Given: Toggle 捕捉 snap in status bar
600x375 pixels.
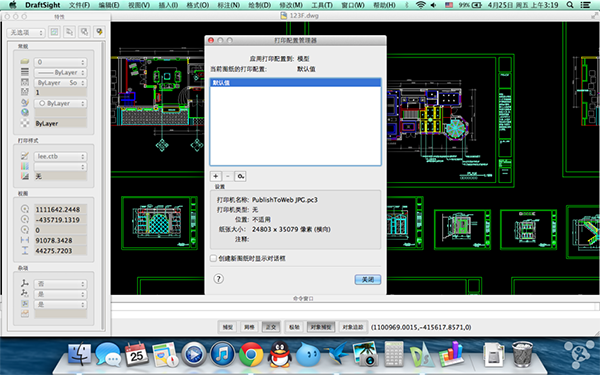Looking at the screenshot, I should pos(228,327).
